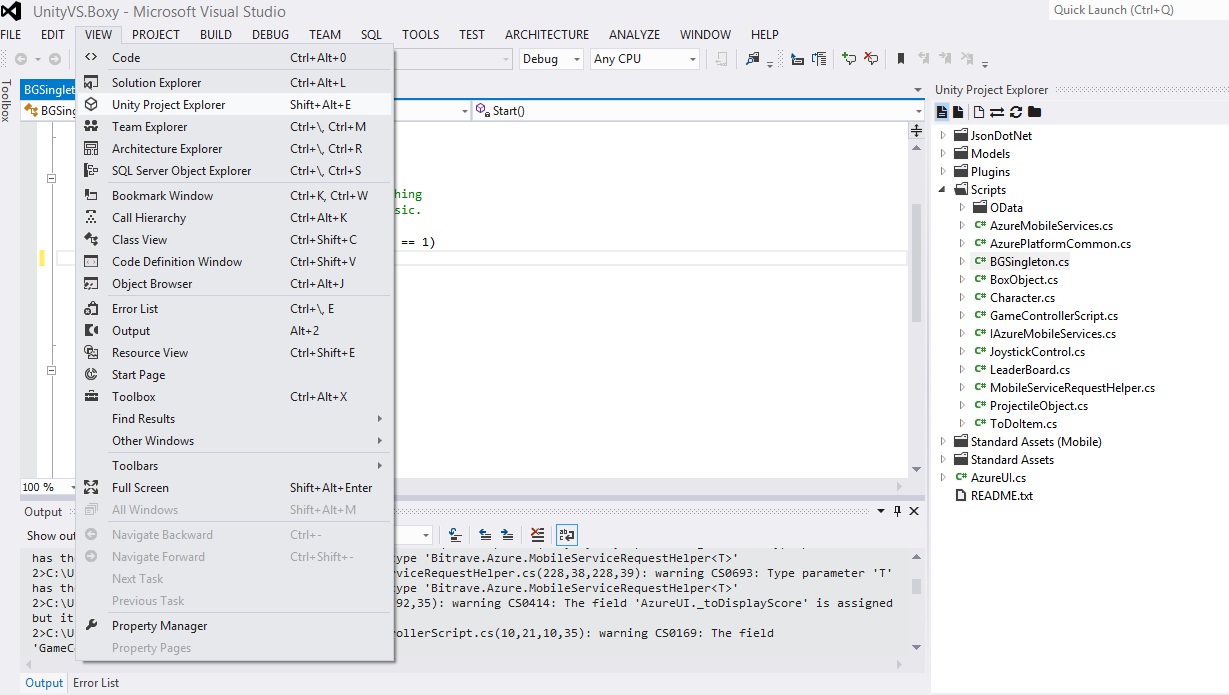1229x695 pixels.
Task: Expand the JsonDotNet folder
Action: click(943, 136)
